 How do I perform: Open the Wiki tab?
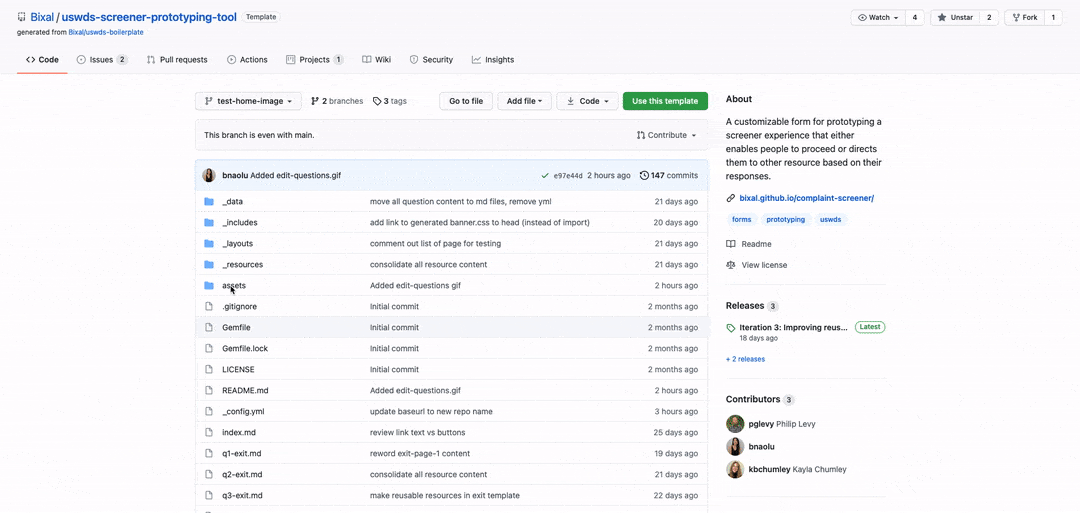(377, 60)
